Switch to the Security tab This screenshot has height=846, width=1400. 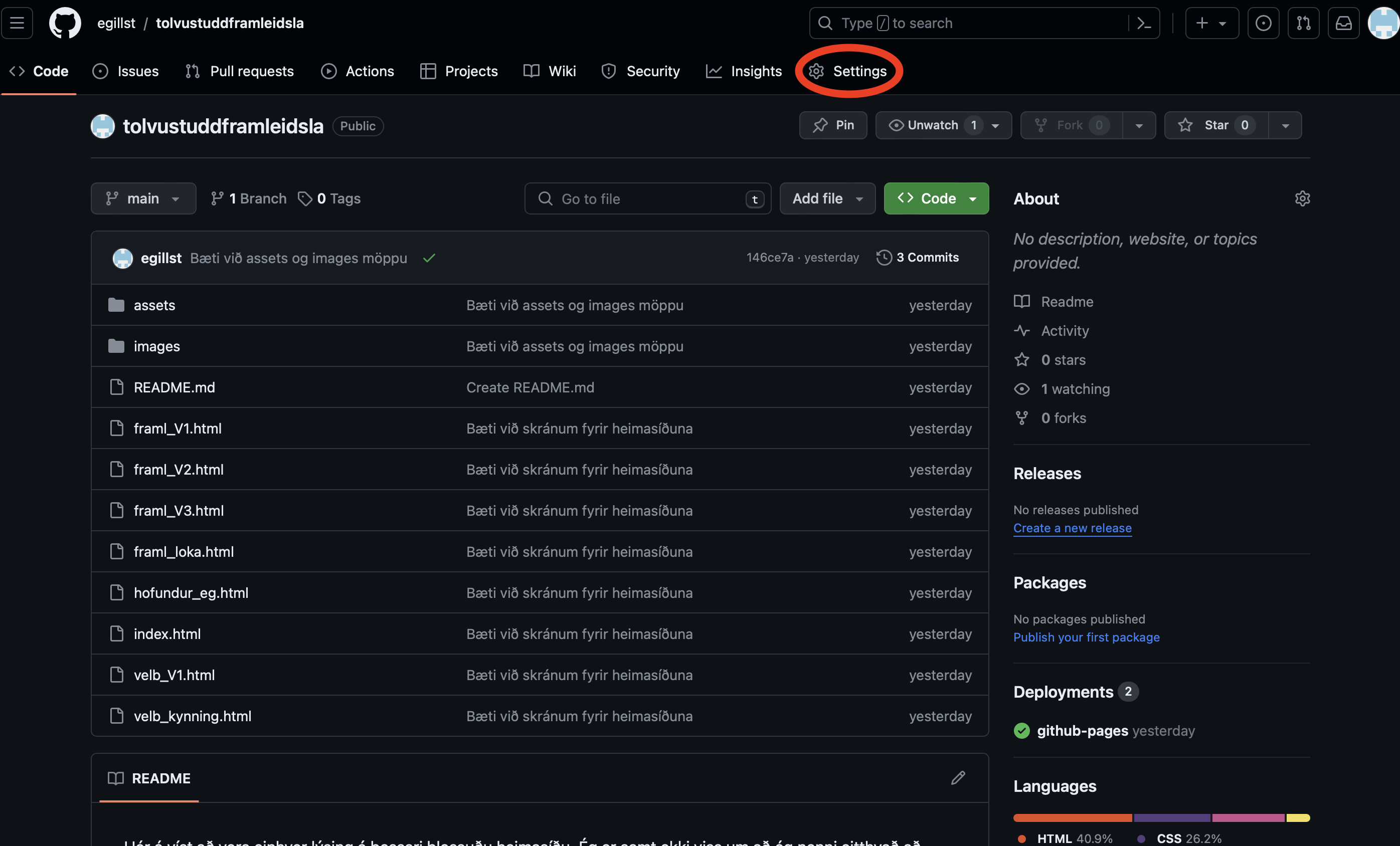click(x=641, y=72)
